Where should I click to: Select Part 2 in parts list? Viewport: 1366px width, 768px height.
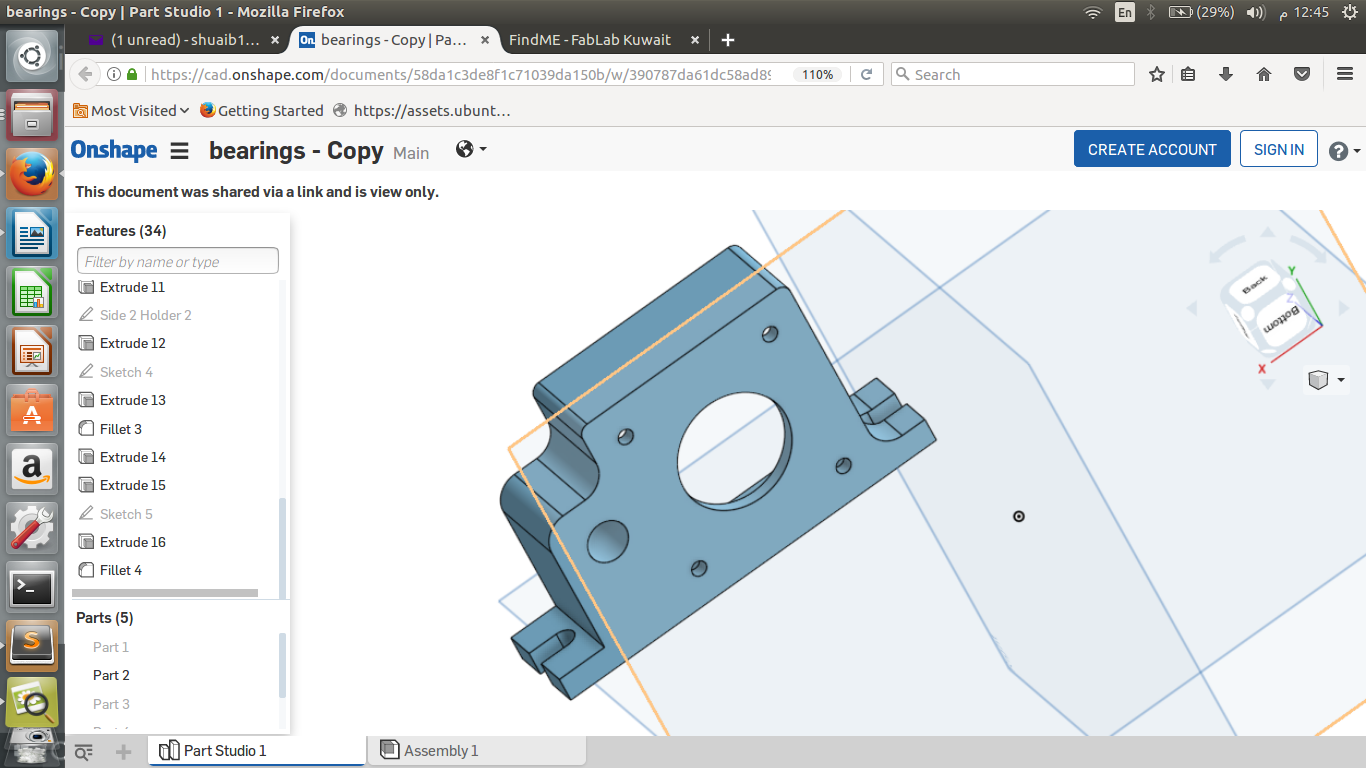(111, 675)
